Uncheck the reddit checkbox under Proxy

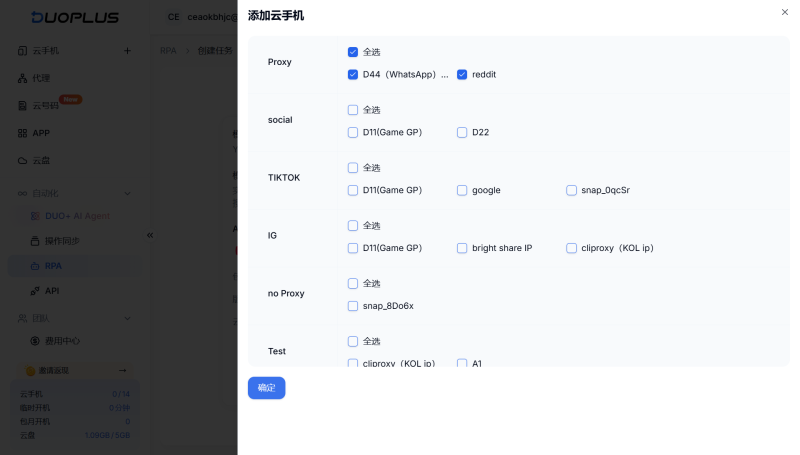pos(462,74)
